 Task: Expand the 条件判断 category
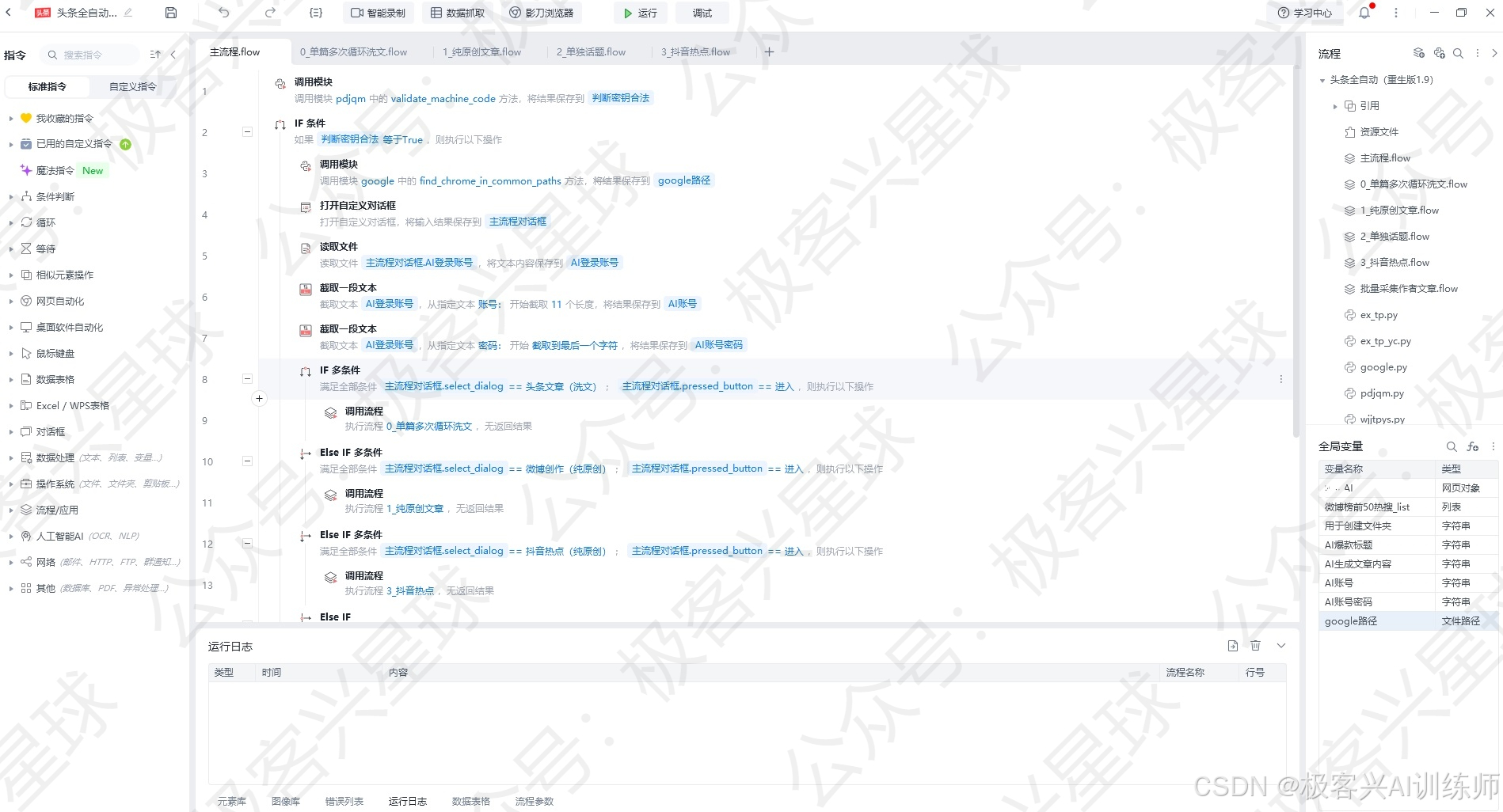click(x=11, y=196)
